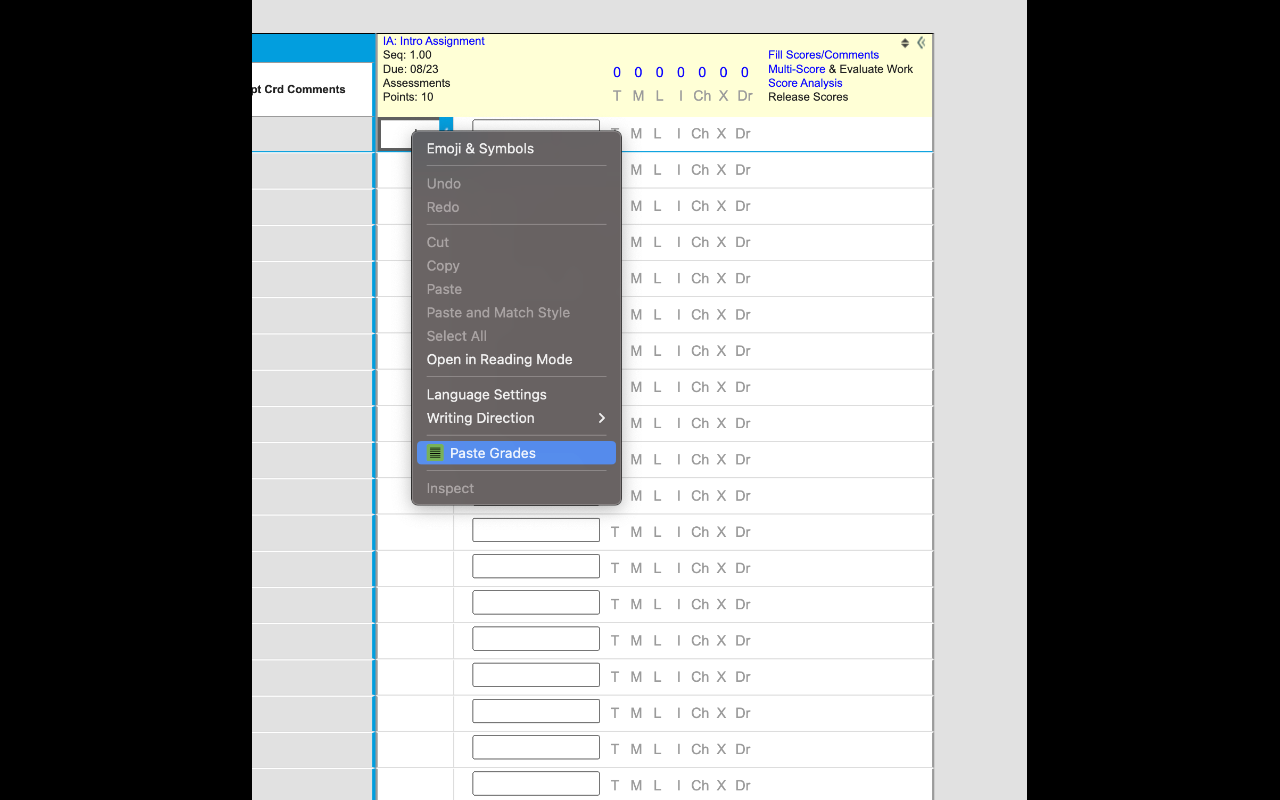Open the Multi-Score link
1280x800 pixels.
click(x=797, y=69)
